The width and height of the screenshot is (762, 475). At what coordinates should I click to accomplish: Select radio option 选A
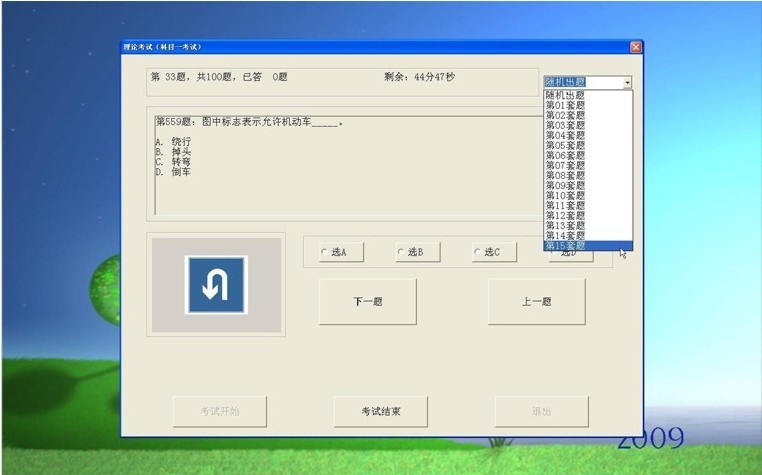point(341,252)
